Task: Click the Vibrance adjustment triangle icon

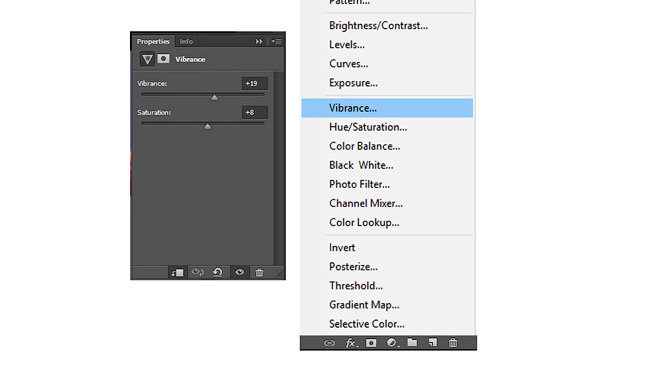Action: pos(147,59)
